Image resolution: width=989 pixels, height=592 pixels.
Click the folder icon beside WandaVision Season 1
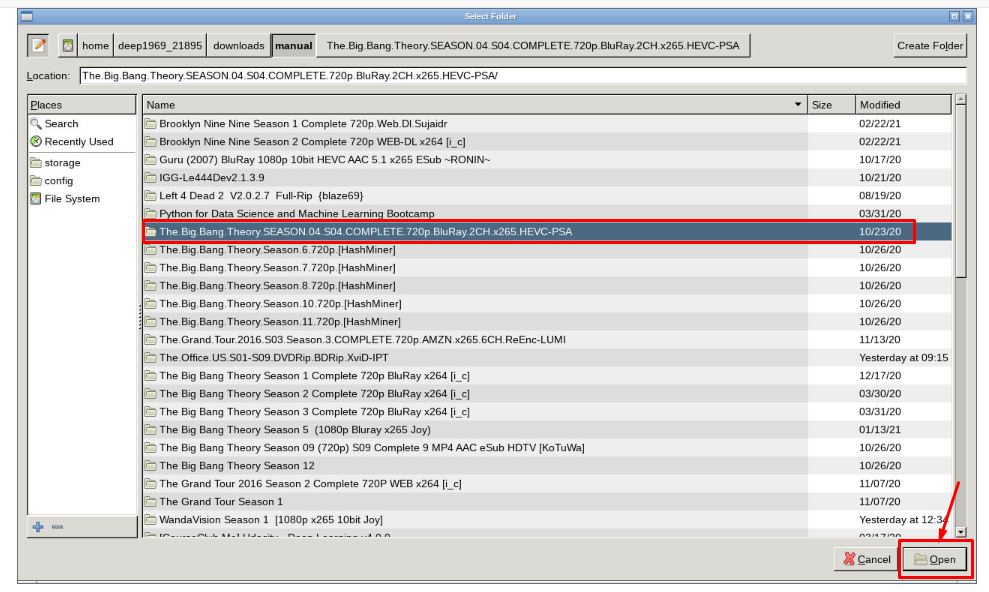(151, 519)
